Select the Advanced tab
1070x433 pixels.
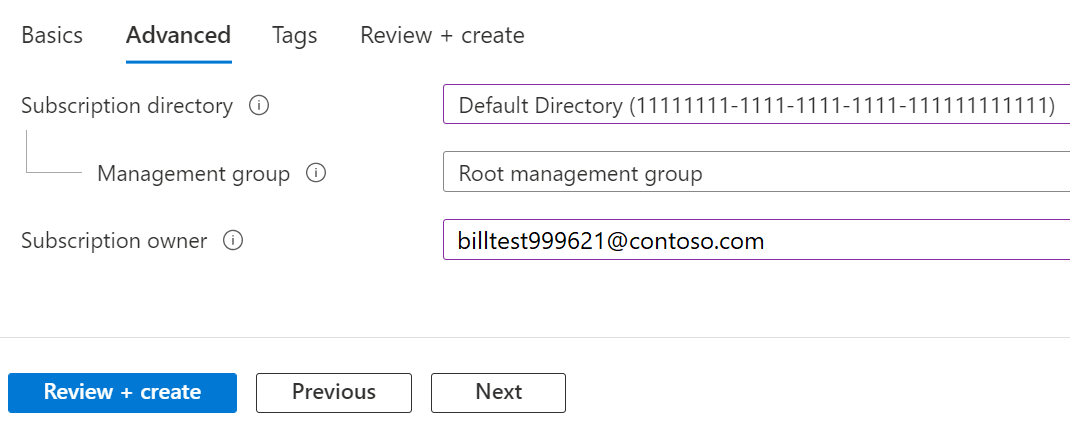178,35
